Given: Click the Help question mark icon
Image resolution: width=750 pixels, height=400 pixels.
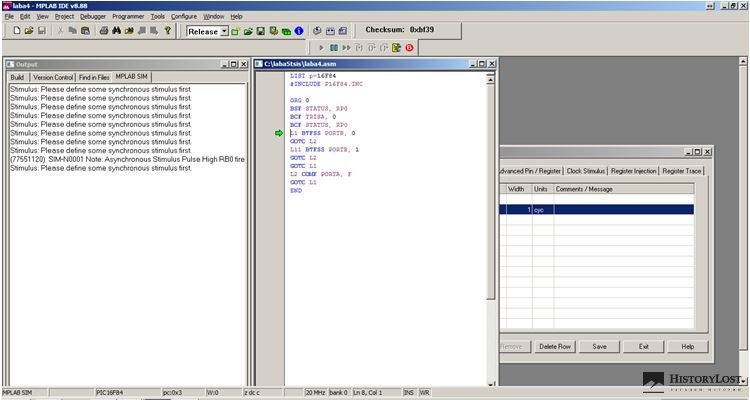Looking at the screenshot, I should point(167,31).
